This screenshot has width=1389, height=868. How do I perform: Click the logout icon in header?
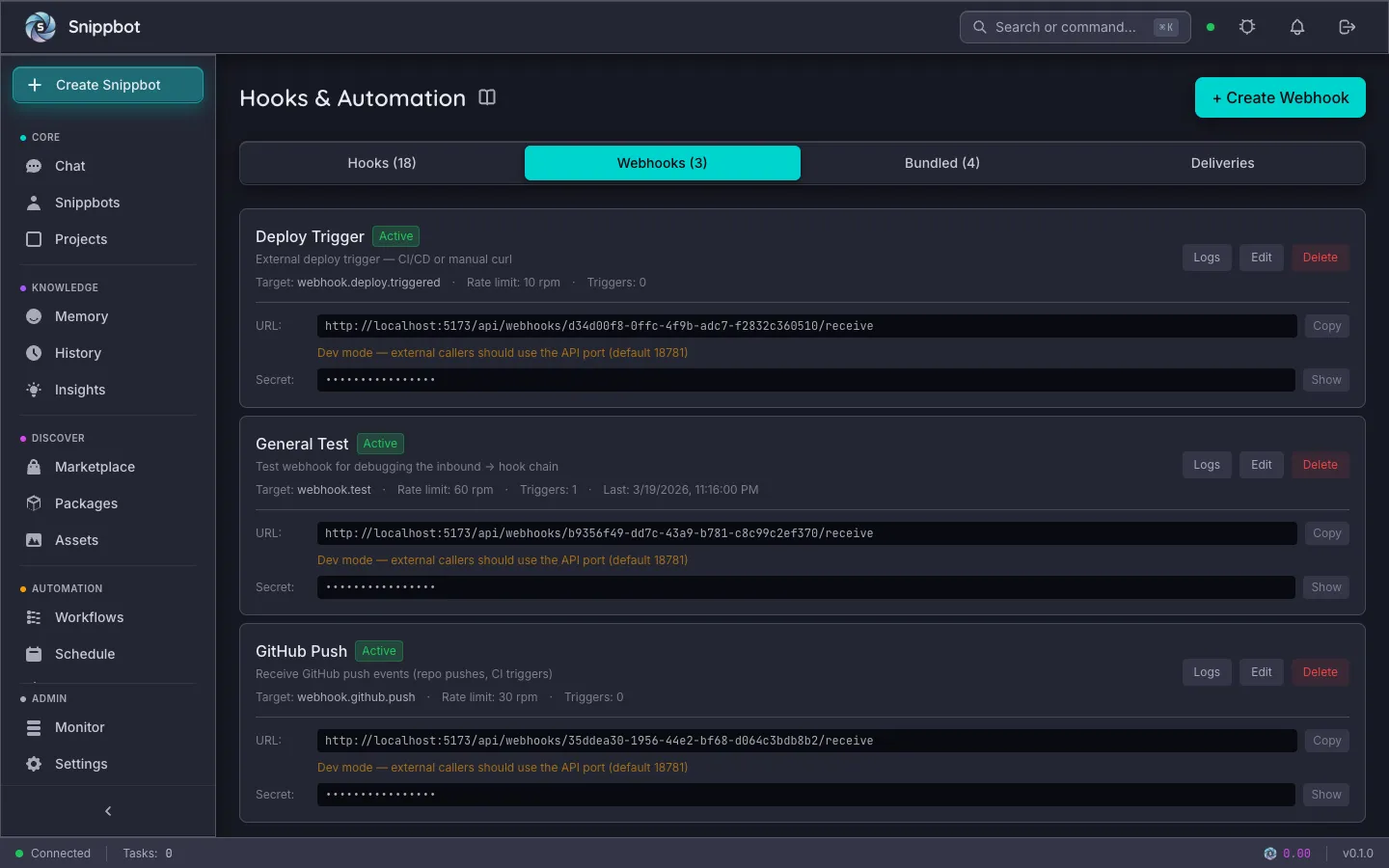click(1348, 27)
